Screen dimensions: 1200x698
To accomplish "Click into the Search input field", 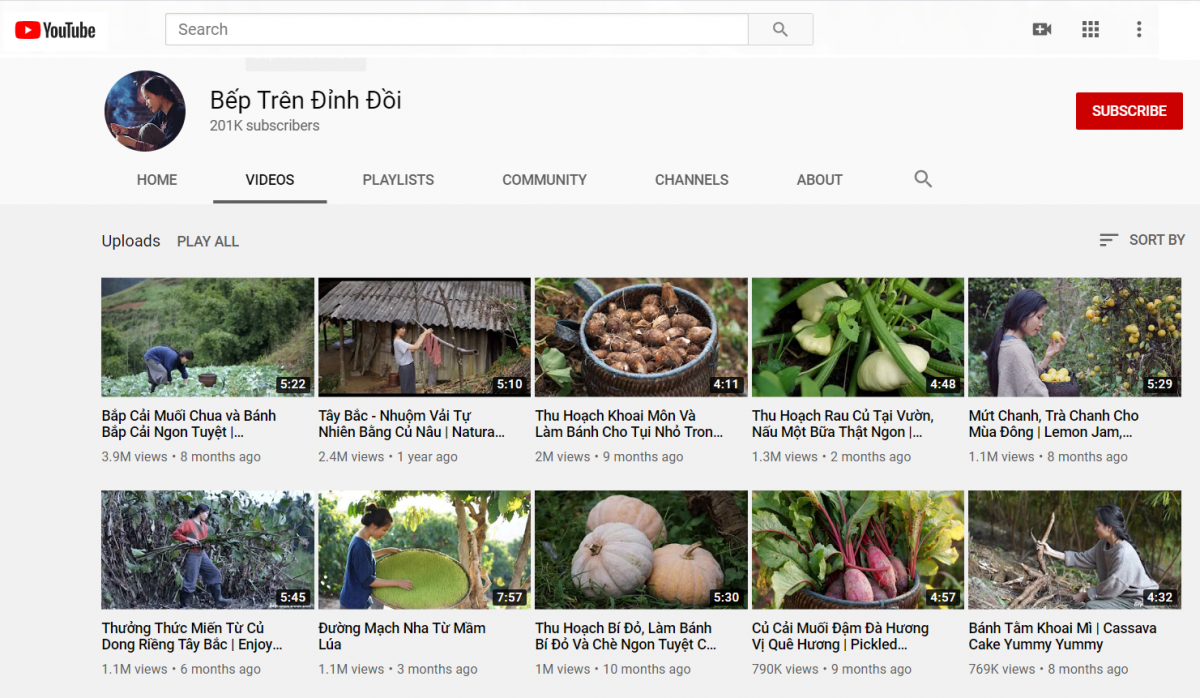I will [x=456, y=30].
